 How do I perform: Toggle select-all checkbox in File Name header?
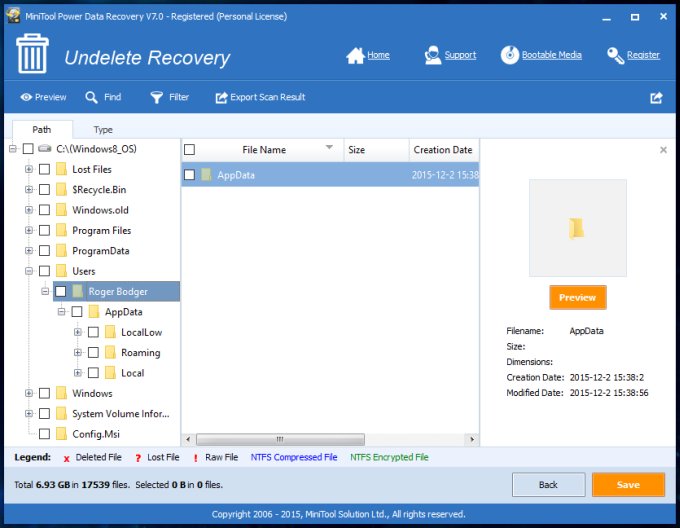click(x=190, y=150)
